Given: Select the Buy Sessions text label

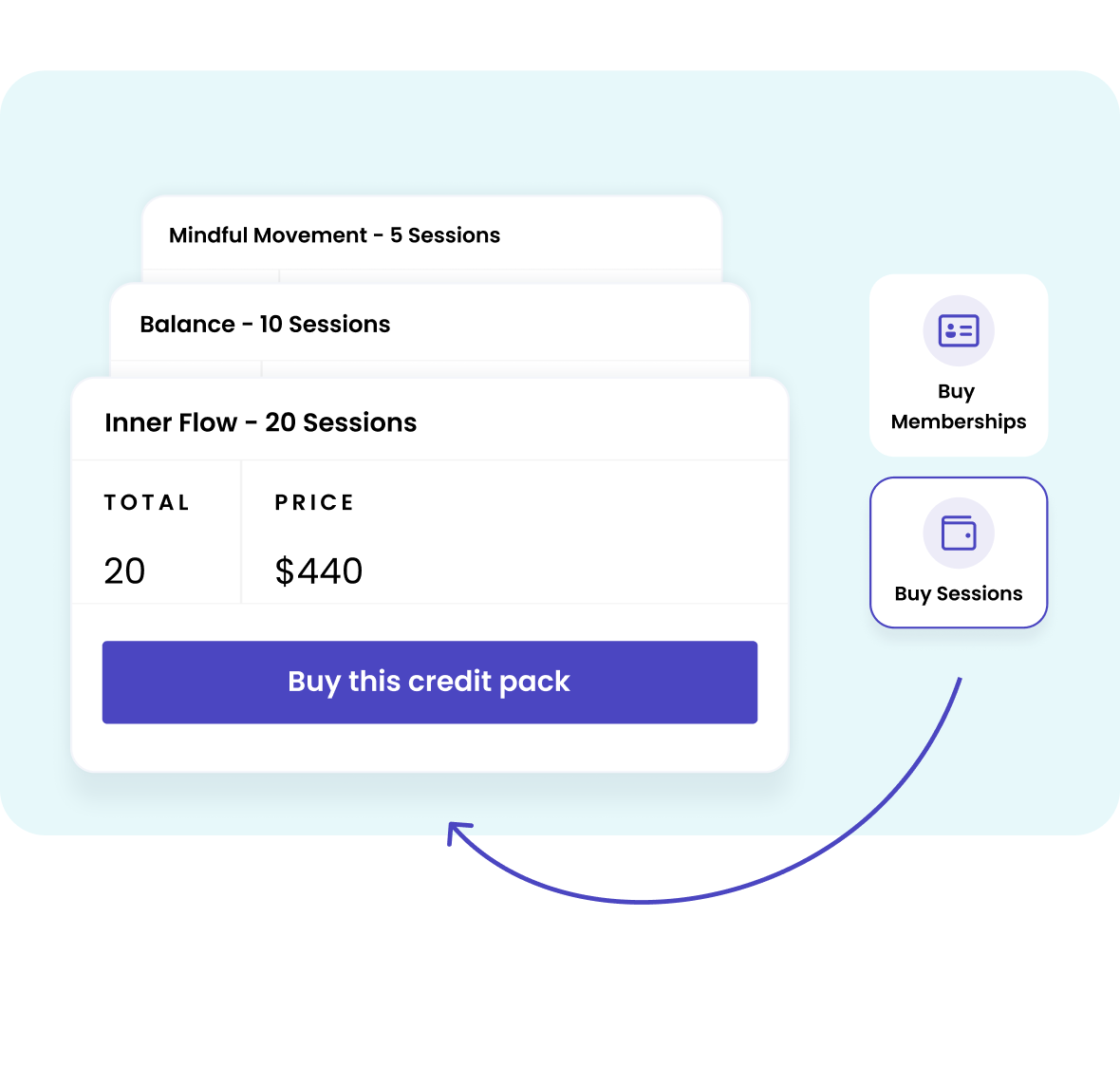Looking at the screenshot, I should (959, 594).
